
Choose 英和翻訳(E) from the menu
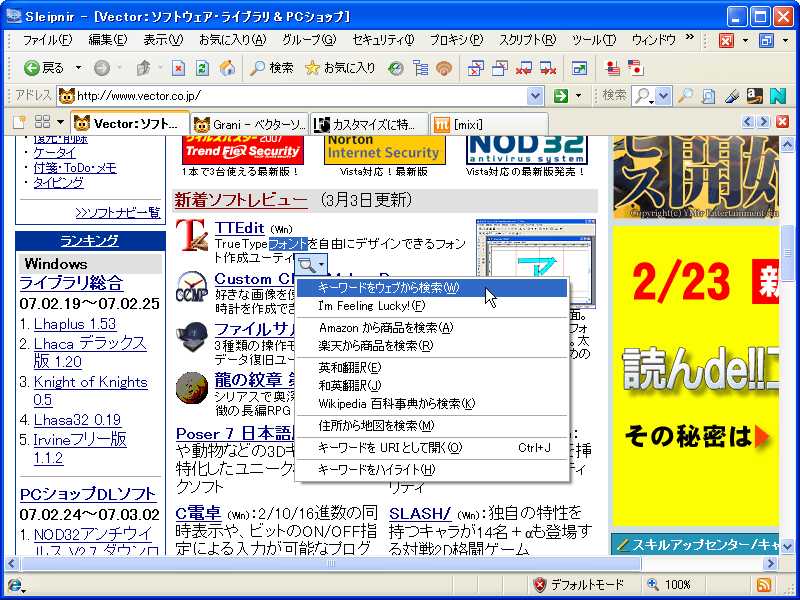point(432,367)
